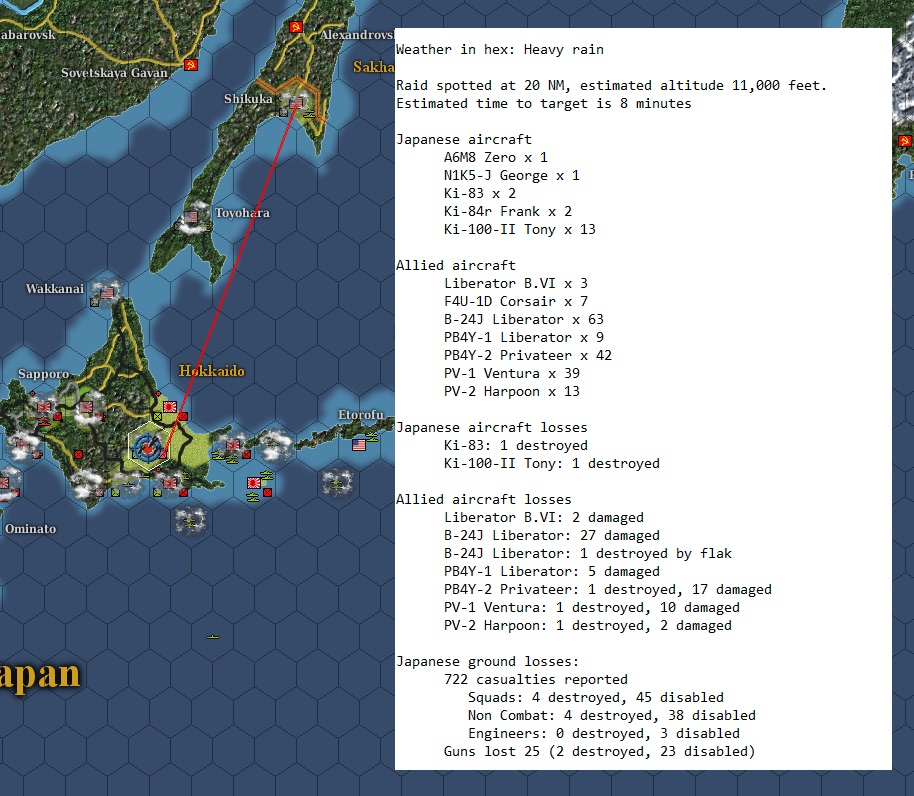Click the 'Squads: 4 destroyed, 45 disabled' line

[x=596, y=698]
